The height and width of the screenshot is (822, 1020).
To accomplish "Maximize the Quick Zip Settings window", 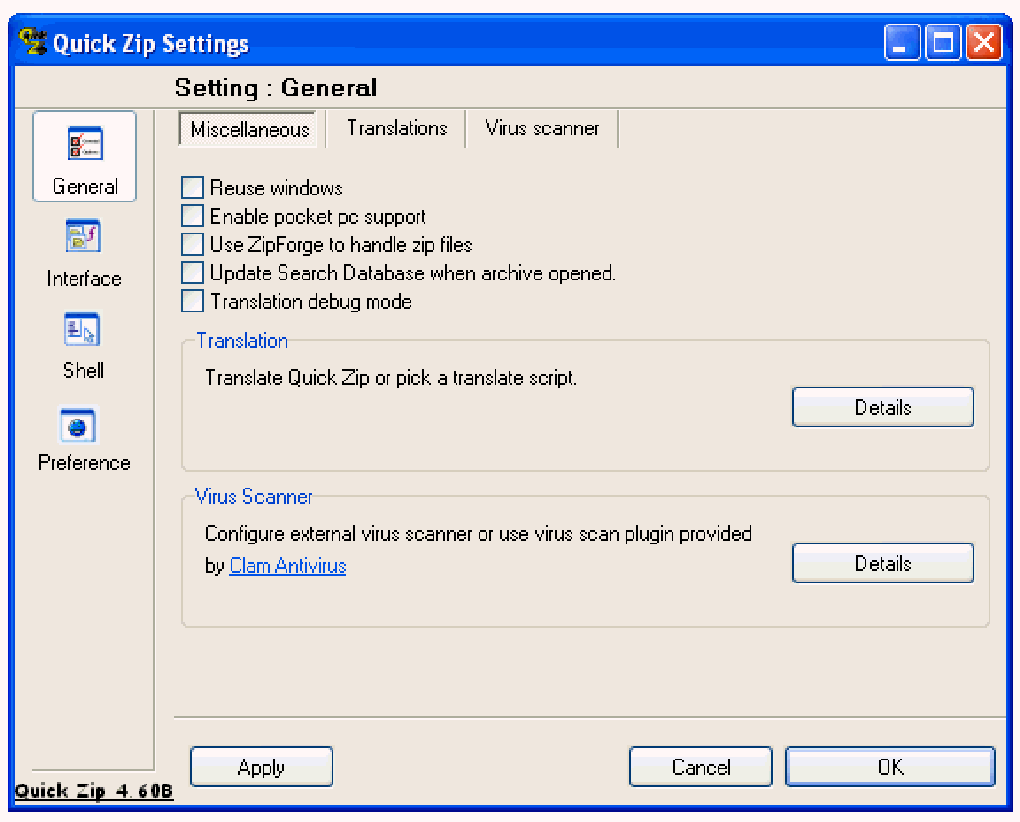I will coord(943,42).
